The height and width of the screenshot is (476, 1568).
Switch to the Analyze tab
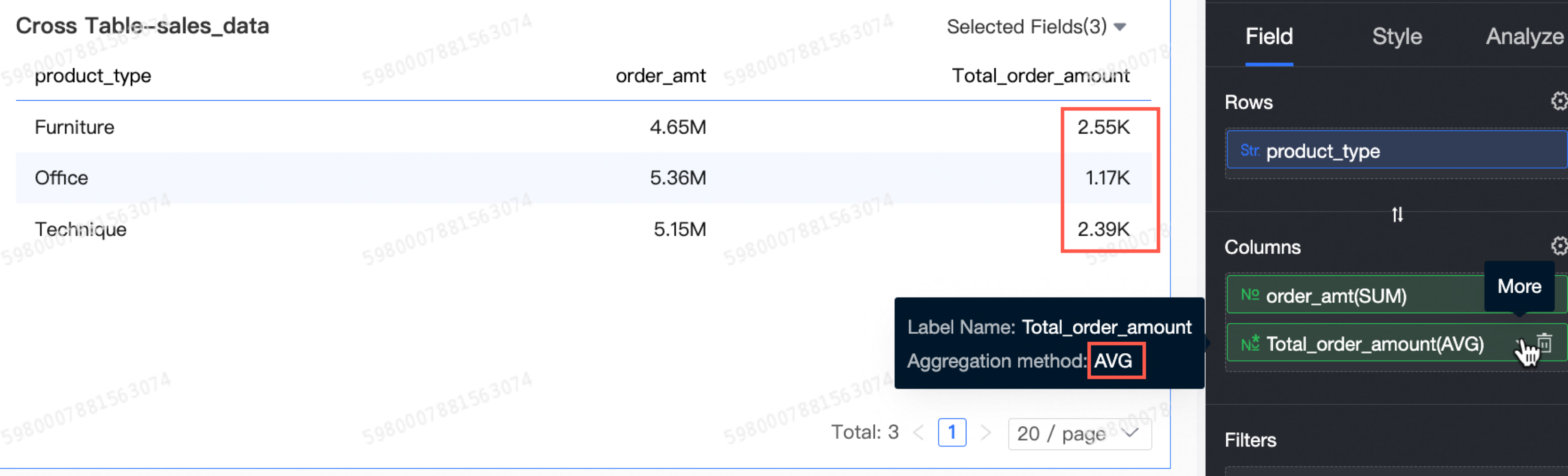pos(1524,36)
